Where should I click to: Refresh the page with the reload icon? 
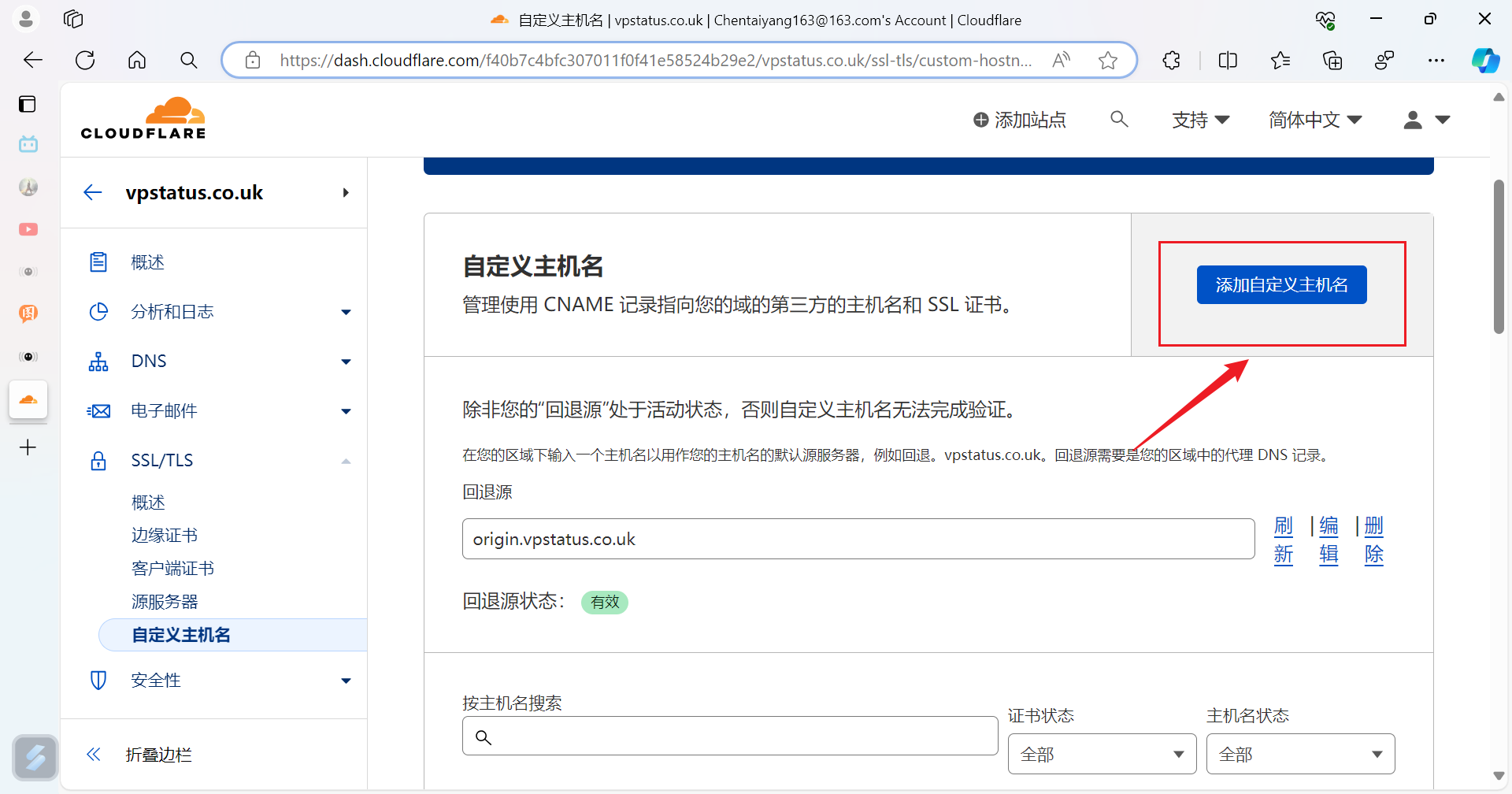pos(85,60)
